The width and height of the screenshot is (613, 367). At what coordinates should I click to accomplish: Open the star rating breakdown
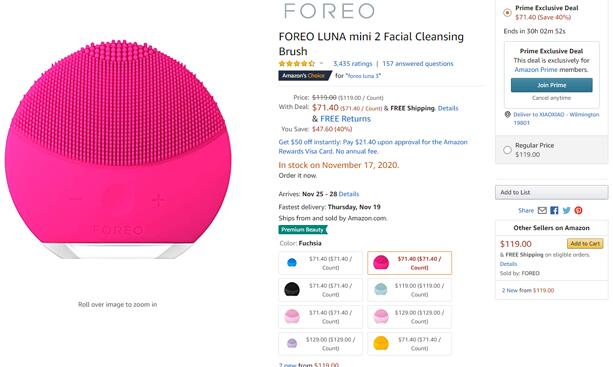(297, 63)
